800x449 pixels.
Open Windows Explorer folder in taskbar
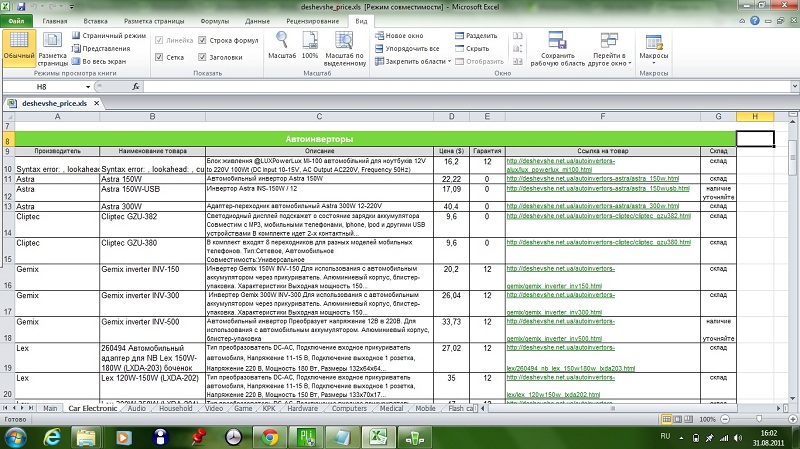(x=86, y=437)
